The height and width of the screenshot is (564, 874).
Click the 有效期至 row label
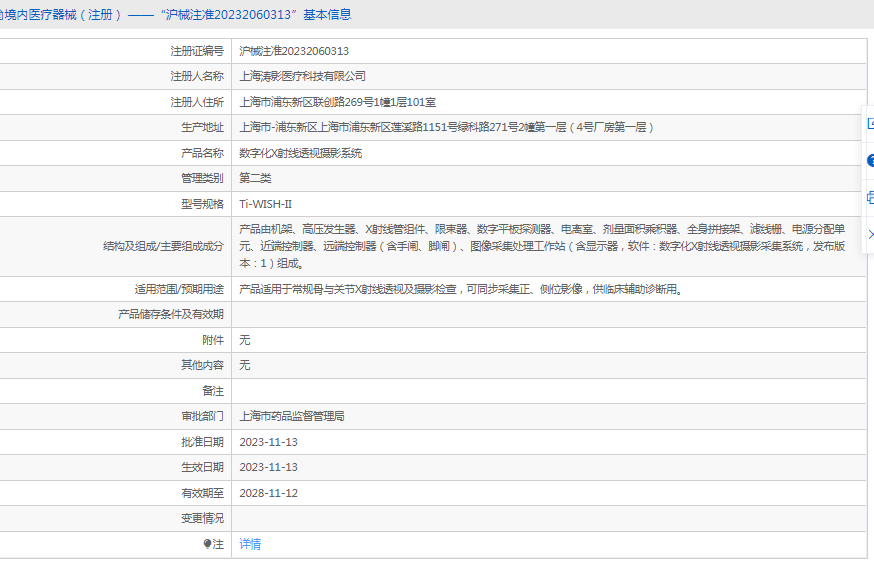point(202,493)
